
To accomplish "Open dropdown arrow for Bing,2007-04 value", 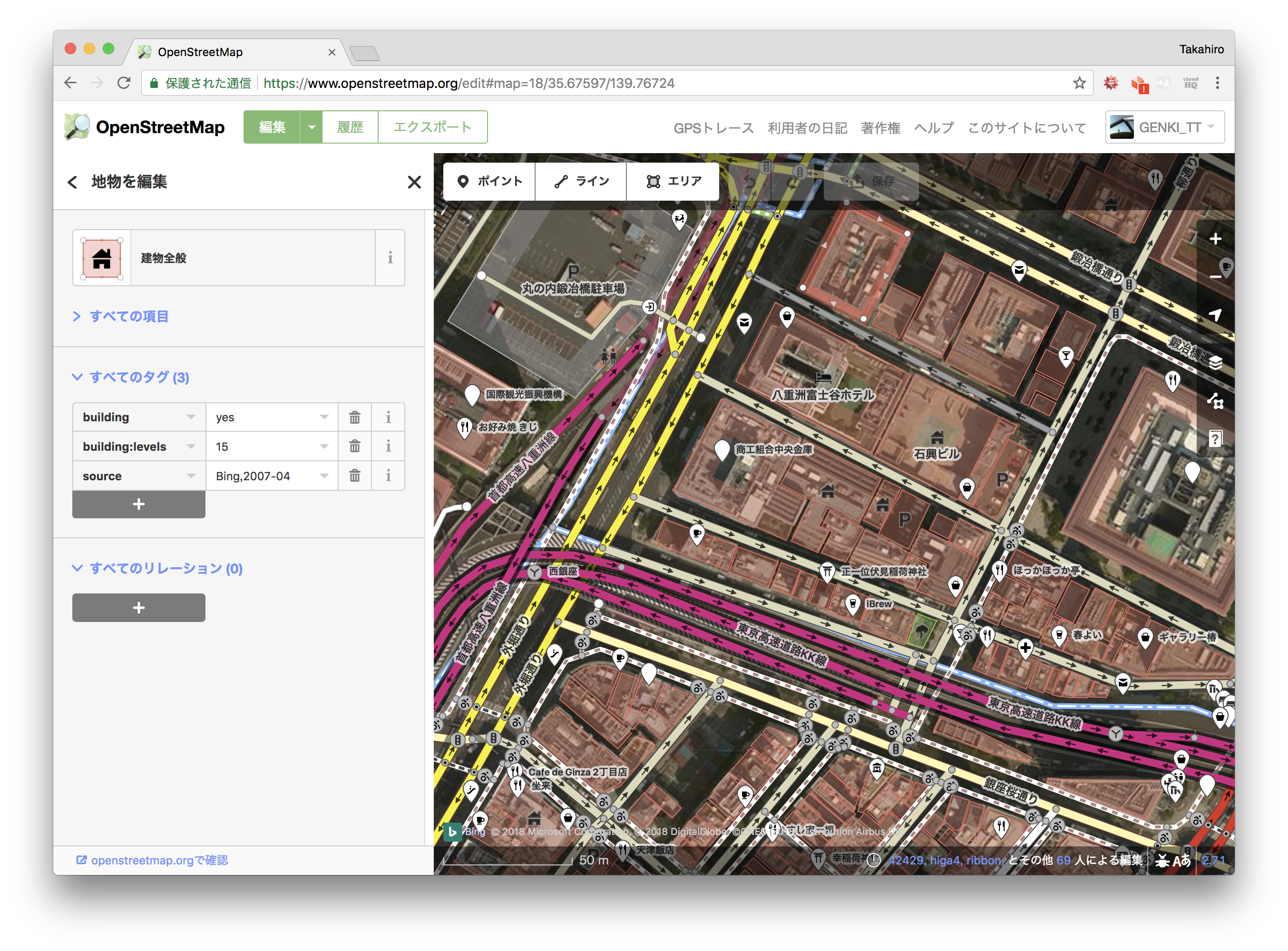I will [324, 476].
